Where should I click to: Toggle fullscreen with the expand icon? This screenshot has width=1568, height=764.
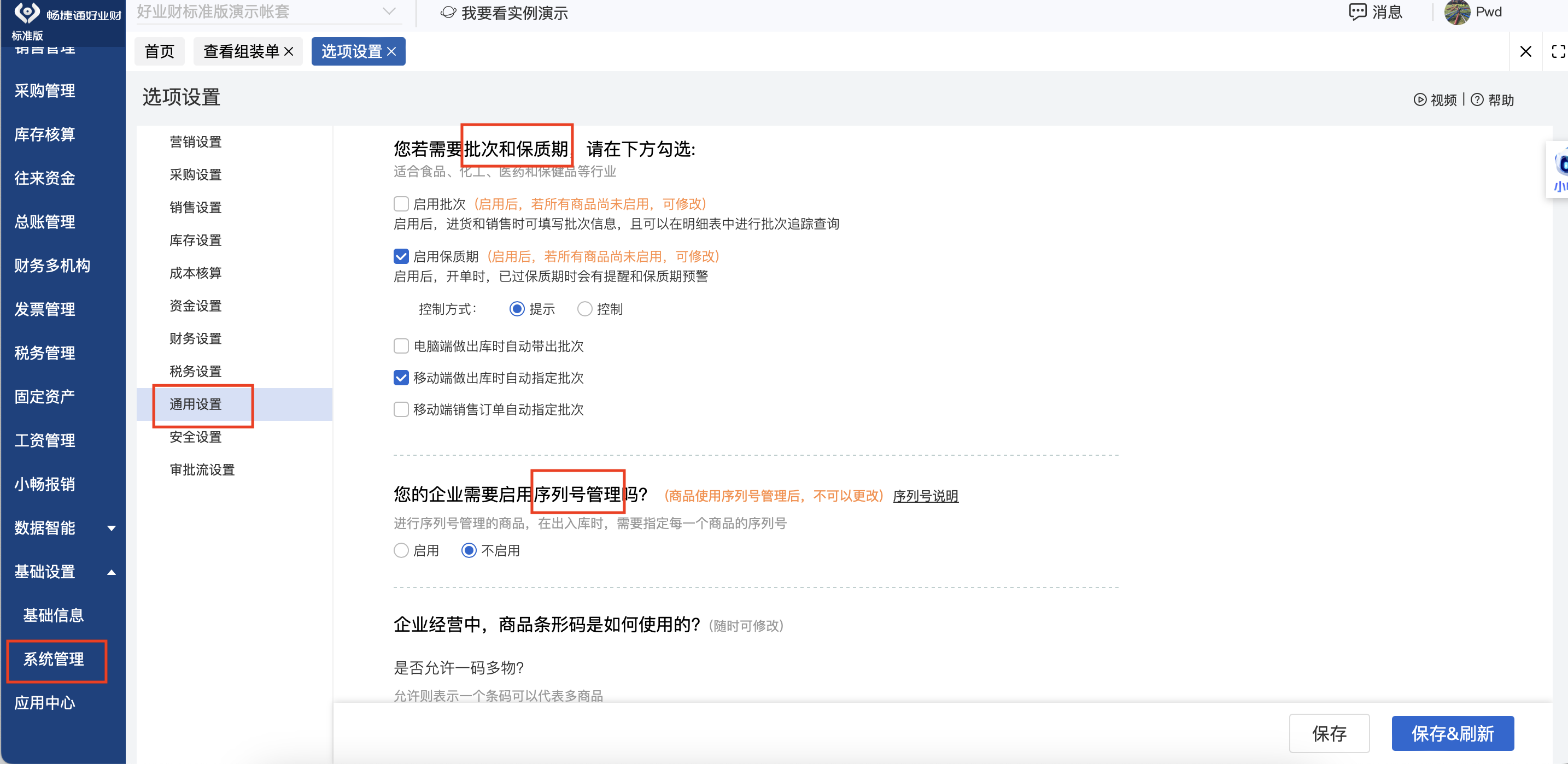coord(1558,52)
